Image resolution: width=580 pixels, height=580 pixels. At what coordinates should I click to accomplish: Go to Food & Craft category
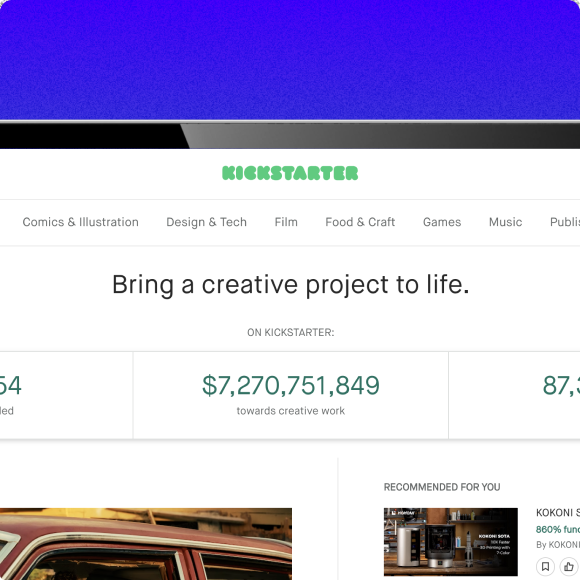(360, 222)
